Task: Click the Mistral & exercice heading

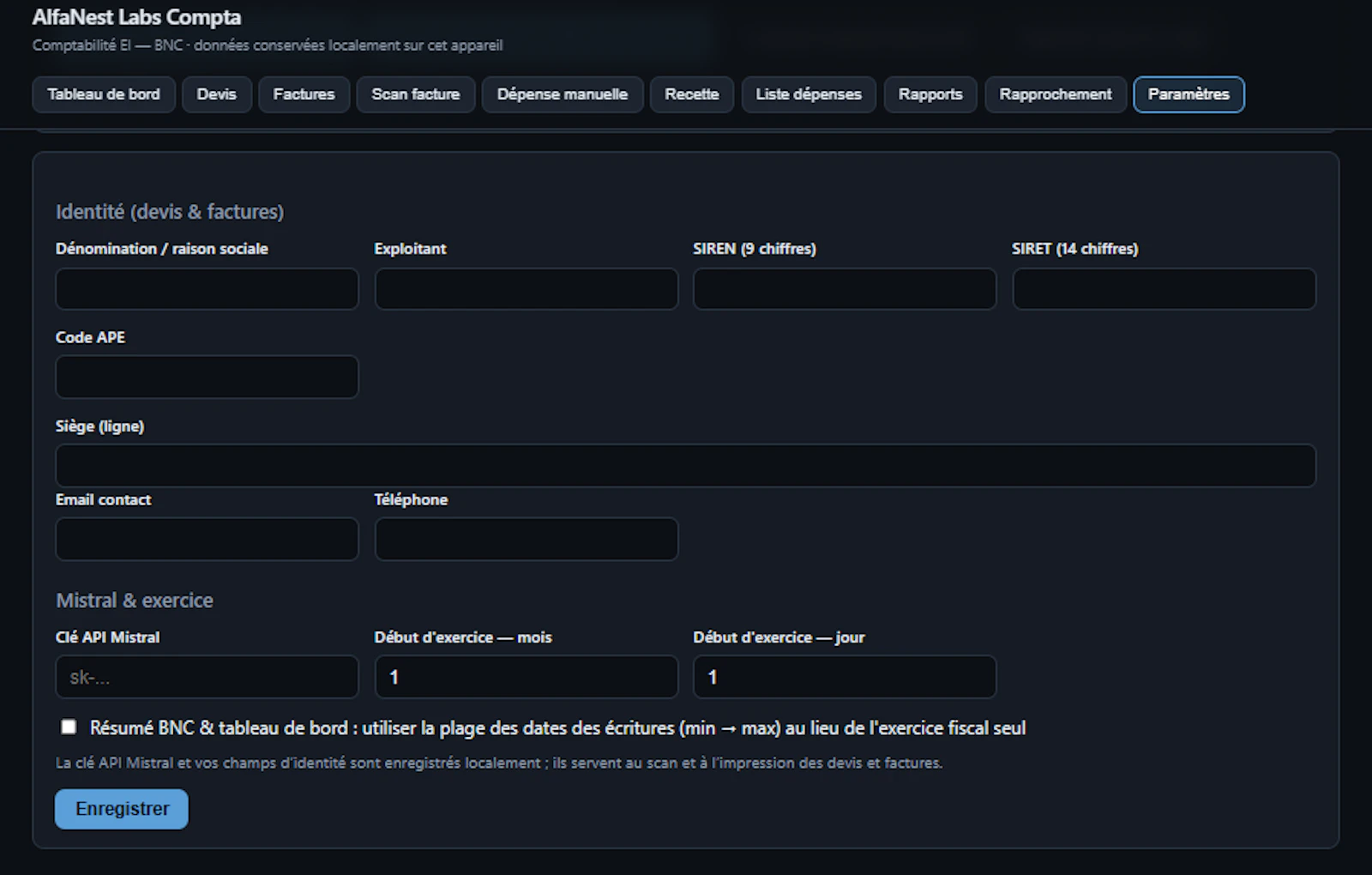Action: point(135,600)
